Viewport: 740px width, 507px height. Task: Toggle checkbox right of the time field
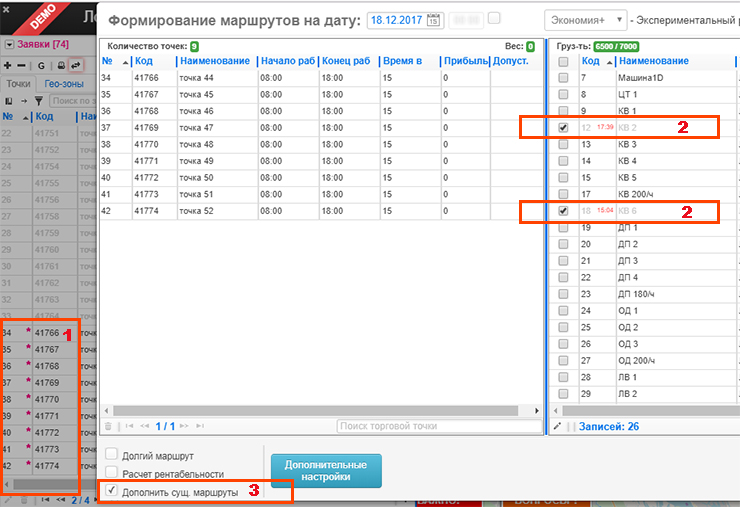tap(494, 18)
